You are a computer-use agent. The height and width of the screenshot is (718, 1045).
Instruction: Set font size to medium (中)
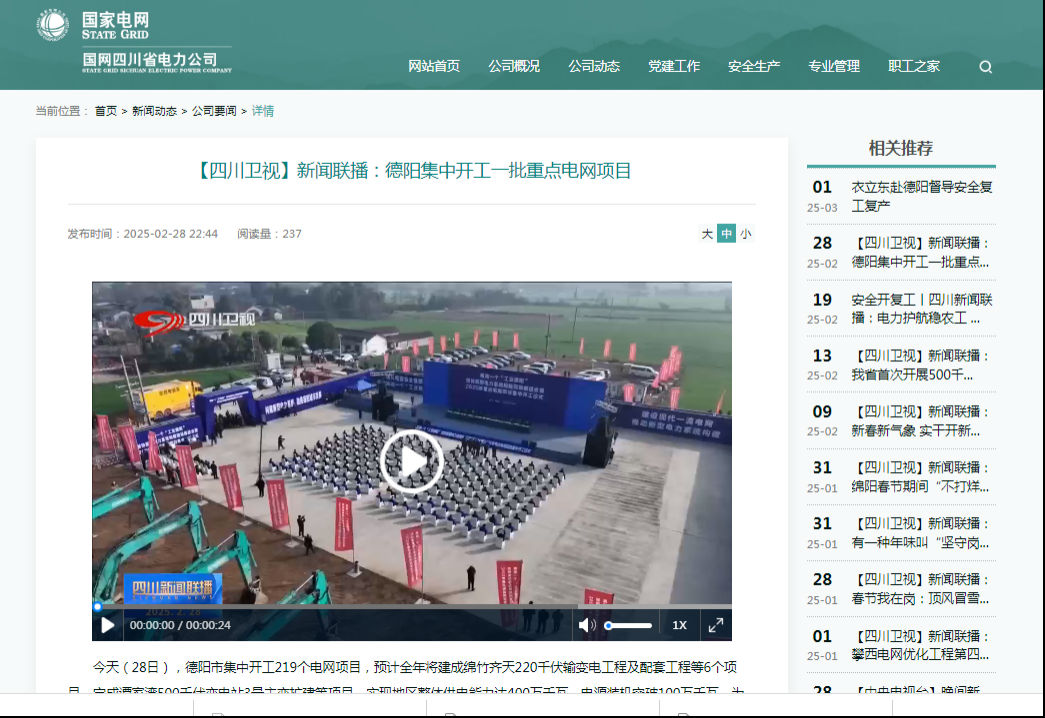726,234
